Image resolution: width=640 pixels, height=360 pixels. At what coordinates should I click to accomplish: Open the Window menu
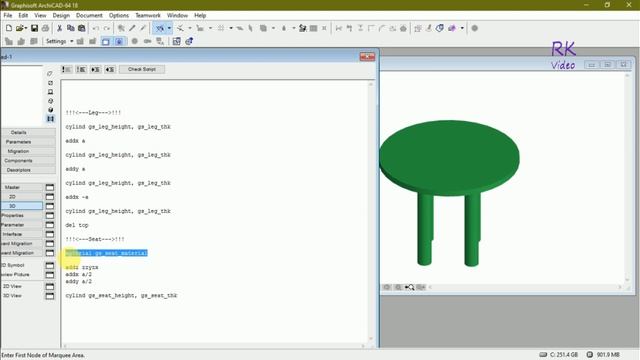coord(177,15)
